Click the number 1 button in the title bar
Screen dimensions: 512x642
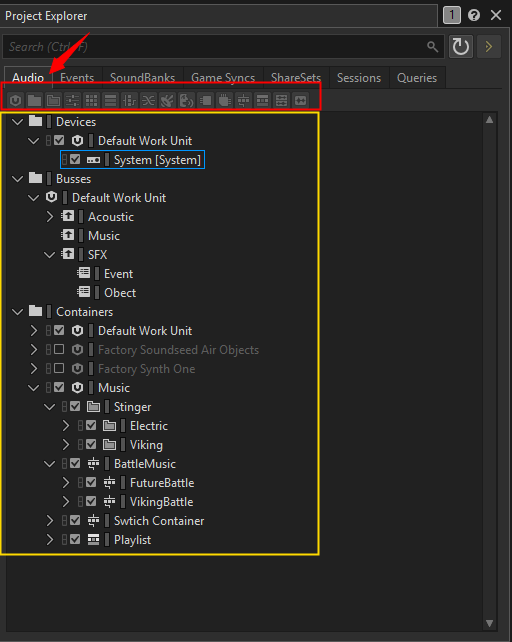[x=452, y=16]
